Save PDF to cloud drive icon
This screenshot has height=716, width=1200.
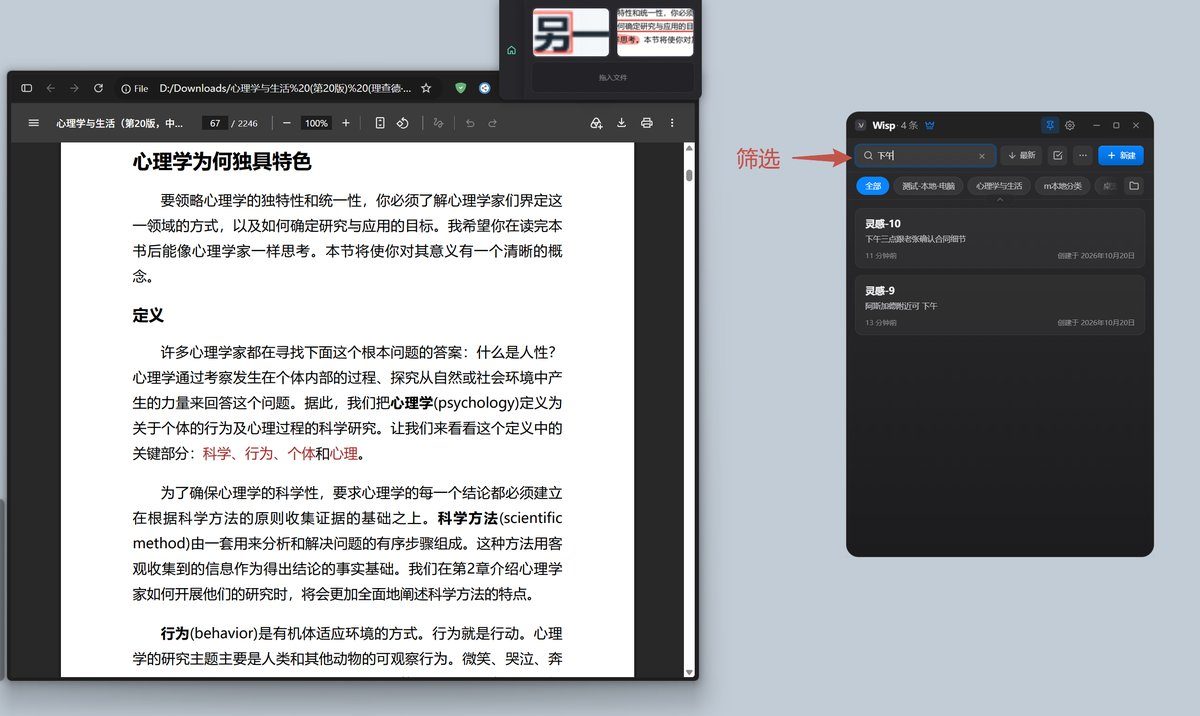click(x=596, y=123)
